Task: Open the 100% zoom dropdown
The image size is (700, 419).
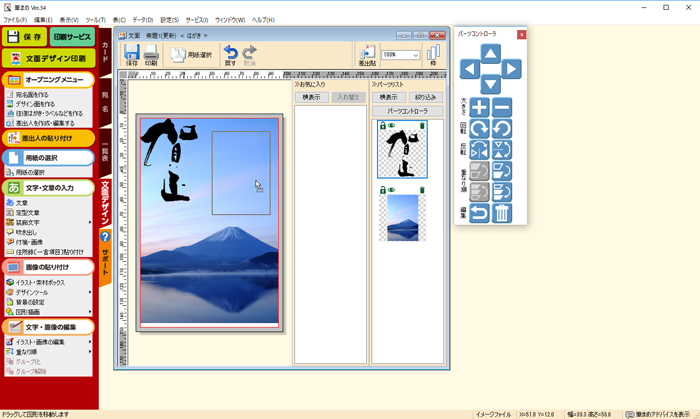Action: (414, 55)
